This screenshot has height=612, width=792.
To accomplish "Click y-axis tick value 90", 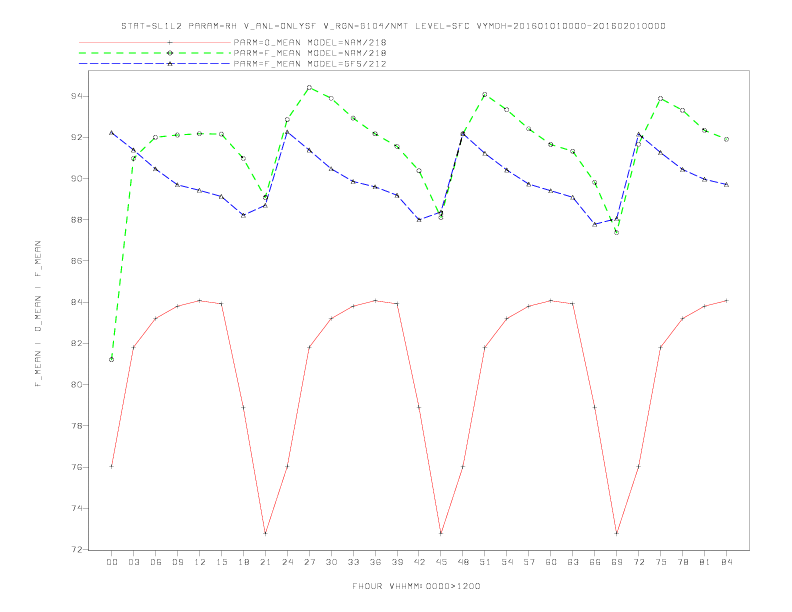I will point(77,179).
